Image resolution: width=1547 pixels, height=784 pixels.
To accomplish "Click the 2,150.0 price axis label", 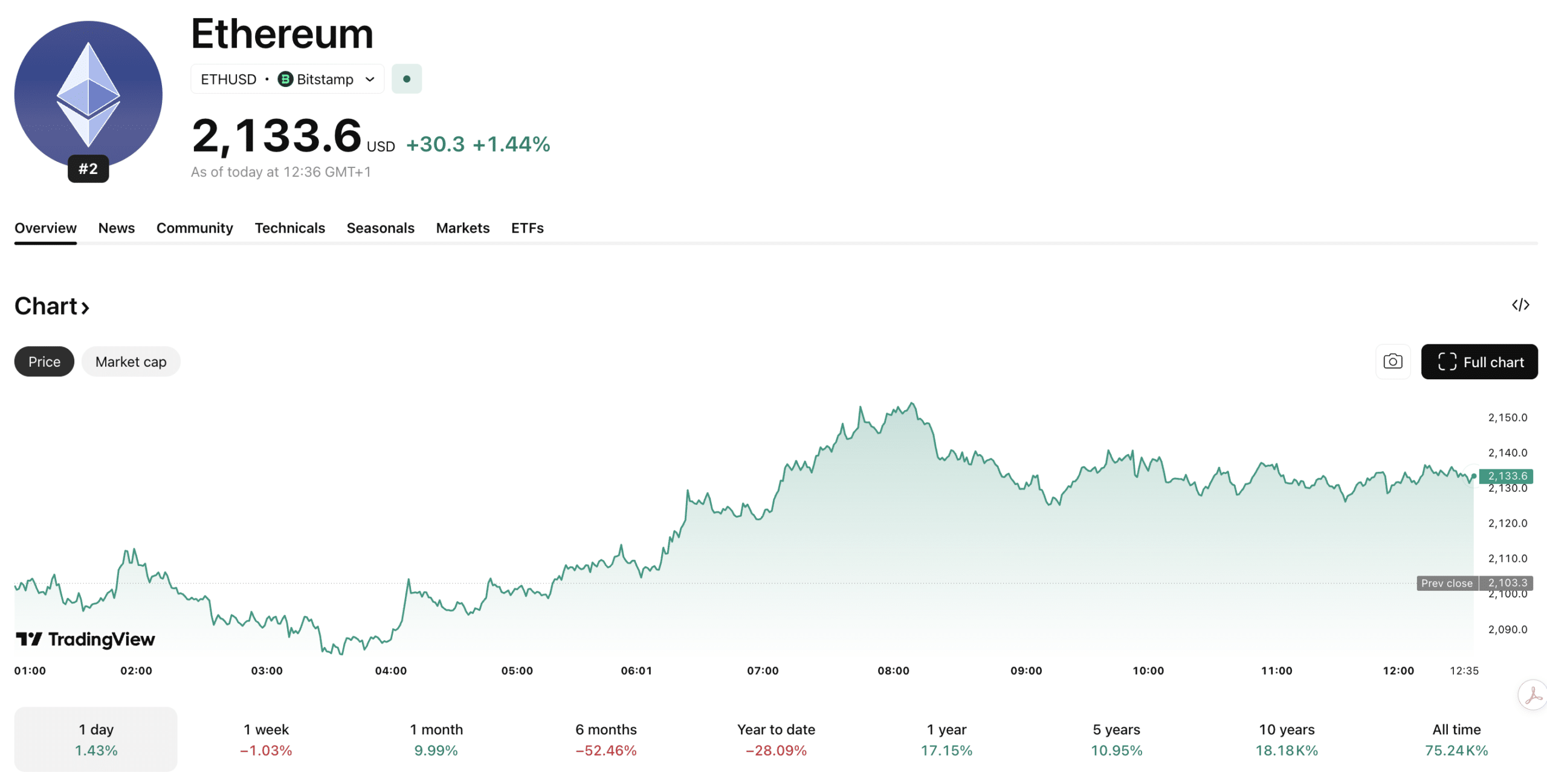I will tap(1508, 417).
